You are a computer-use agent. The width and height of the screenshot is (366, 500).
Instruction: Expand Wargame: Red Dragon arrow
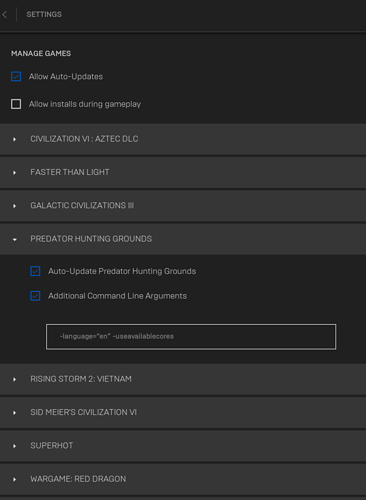[14, 479]
